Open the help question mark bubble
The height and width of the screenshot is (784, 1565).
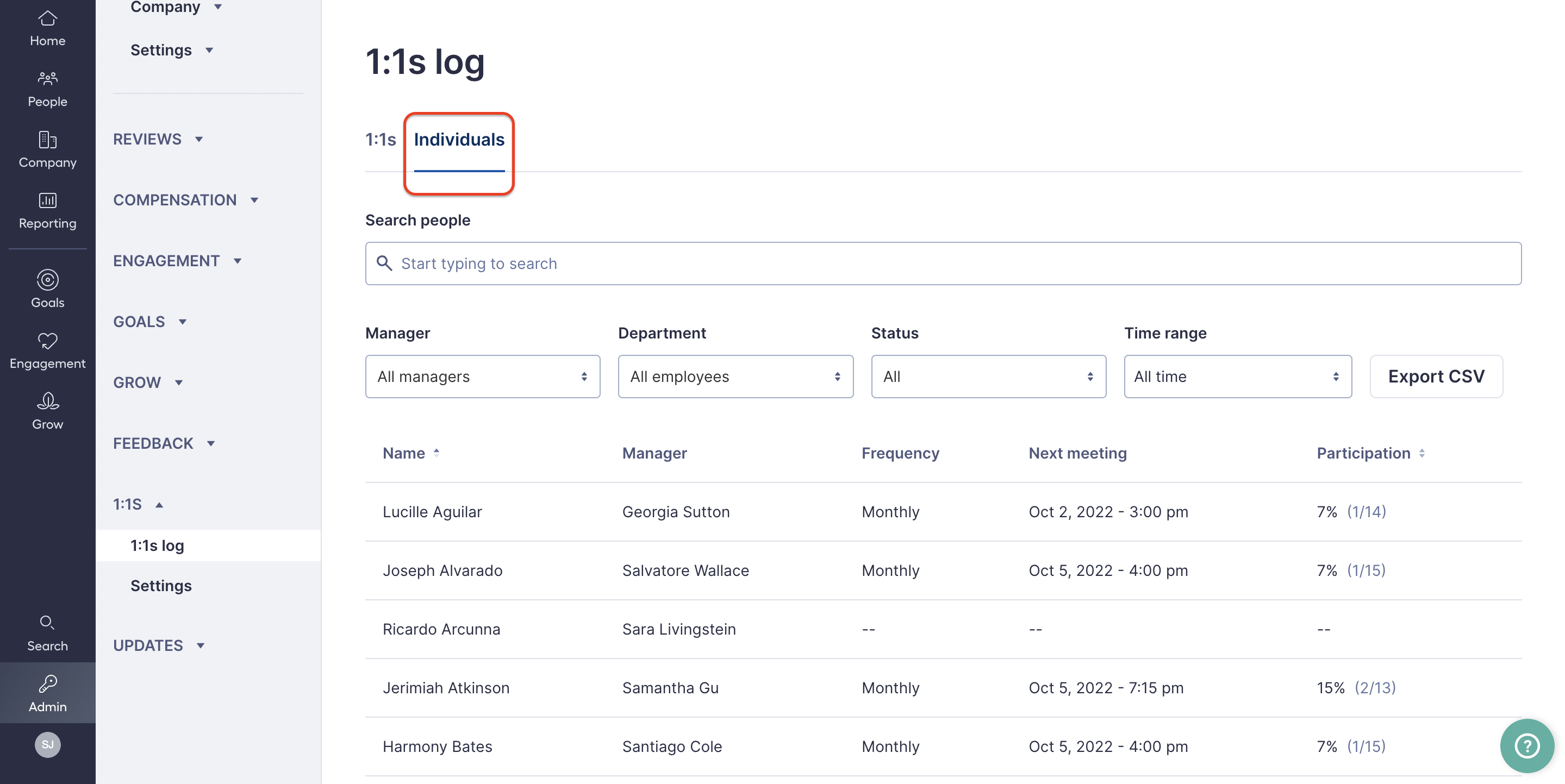[1527, 746]
